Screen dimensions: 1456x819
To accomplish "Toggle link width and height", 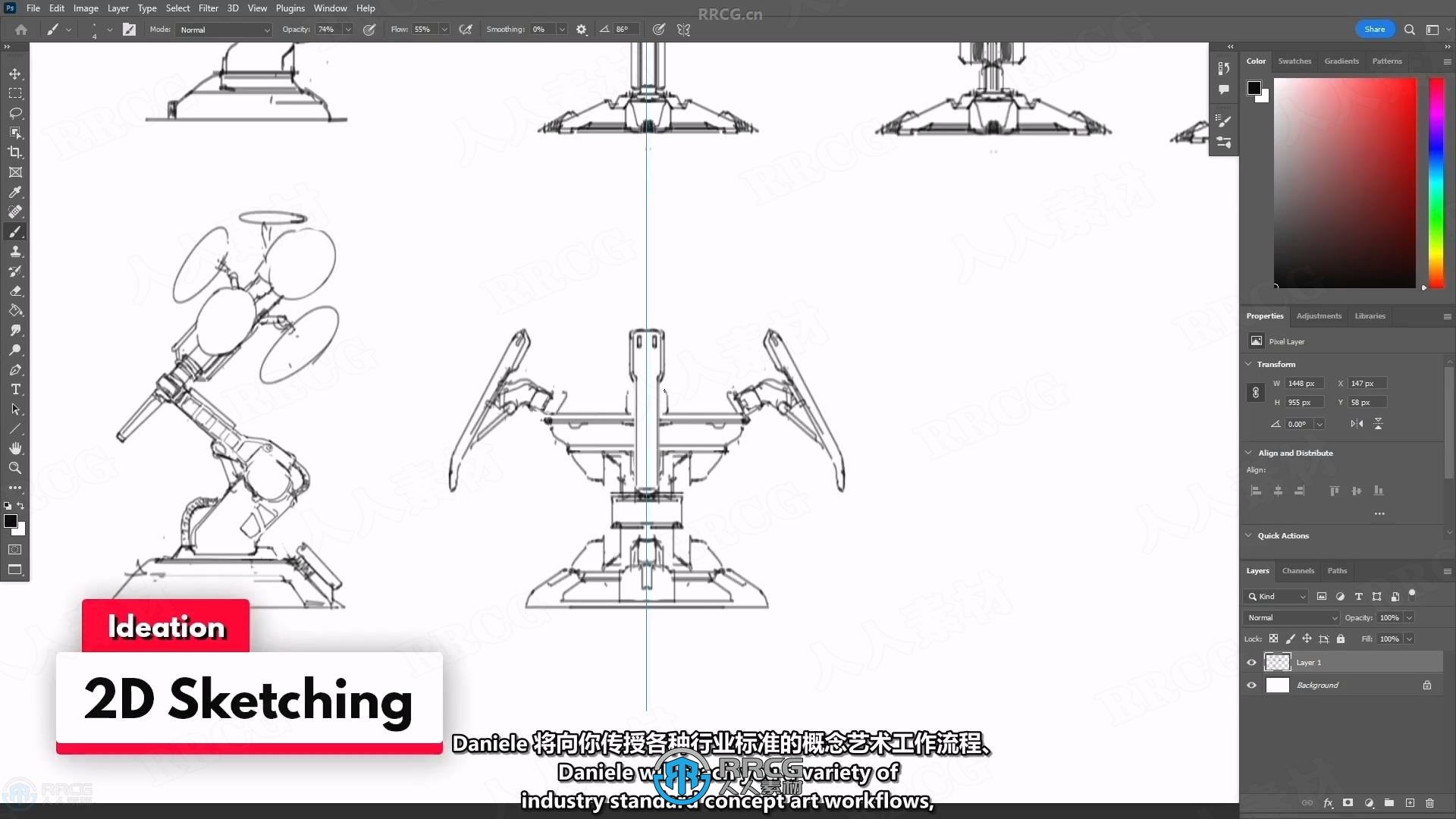I will pos(1255,393).
